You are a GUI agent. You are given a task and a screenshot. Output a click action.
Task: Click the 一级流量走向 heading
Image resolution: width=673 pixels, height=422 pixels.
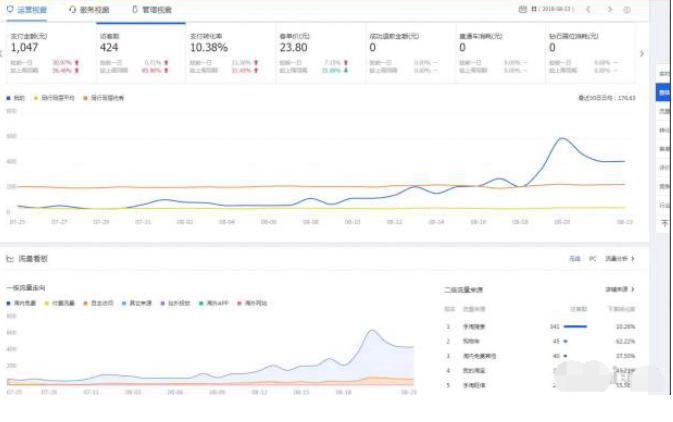pos(26,288)
